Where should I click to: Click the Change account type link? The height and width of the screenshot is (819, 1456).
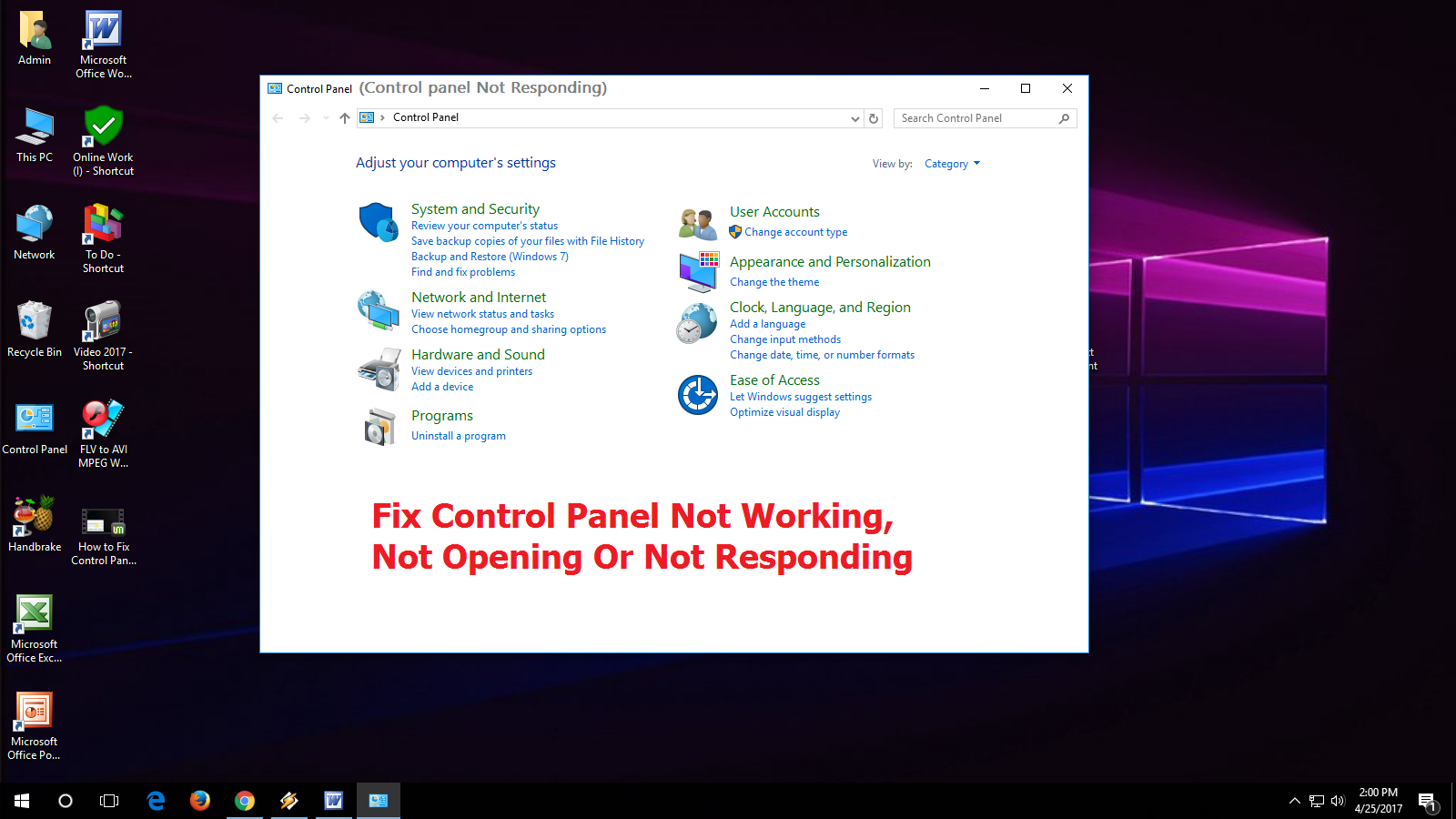[x=795, y=231]
